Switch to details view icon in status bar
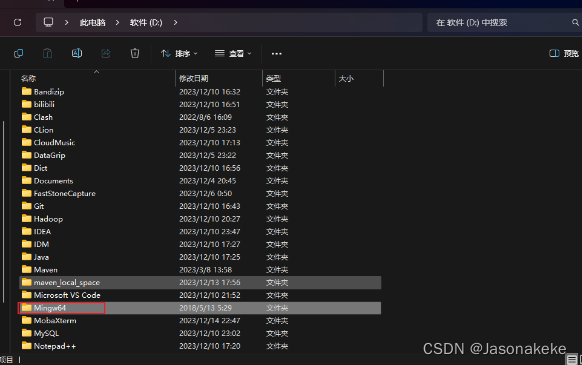 [x=572, y=359]
